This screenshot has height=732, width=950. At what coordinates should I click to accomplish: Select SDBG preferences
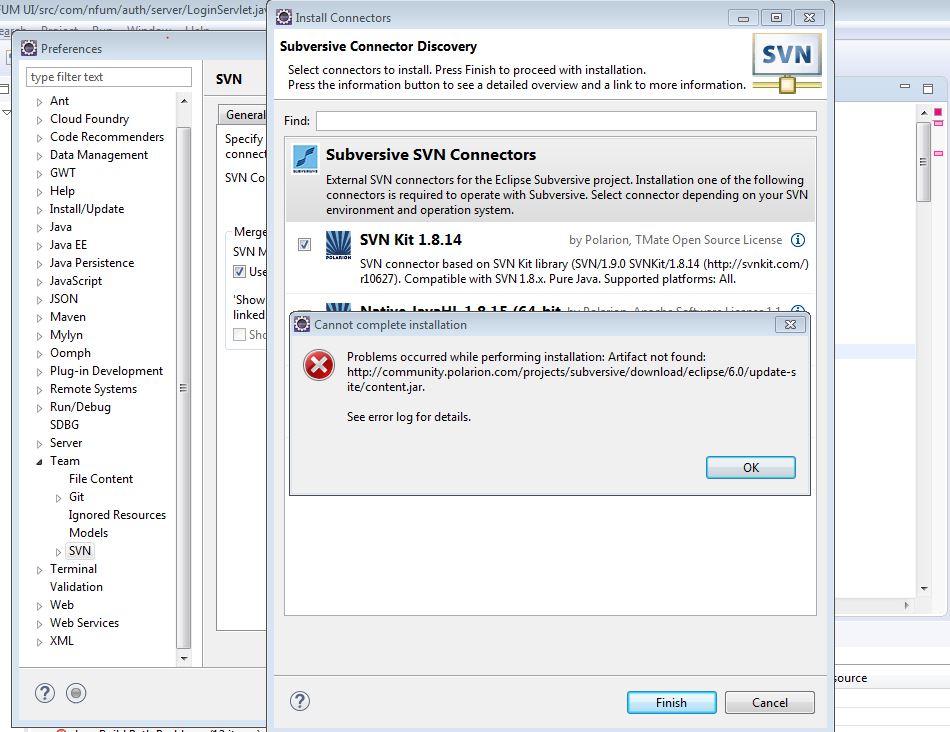(x=64, y=425)
